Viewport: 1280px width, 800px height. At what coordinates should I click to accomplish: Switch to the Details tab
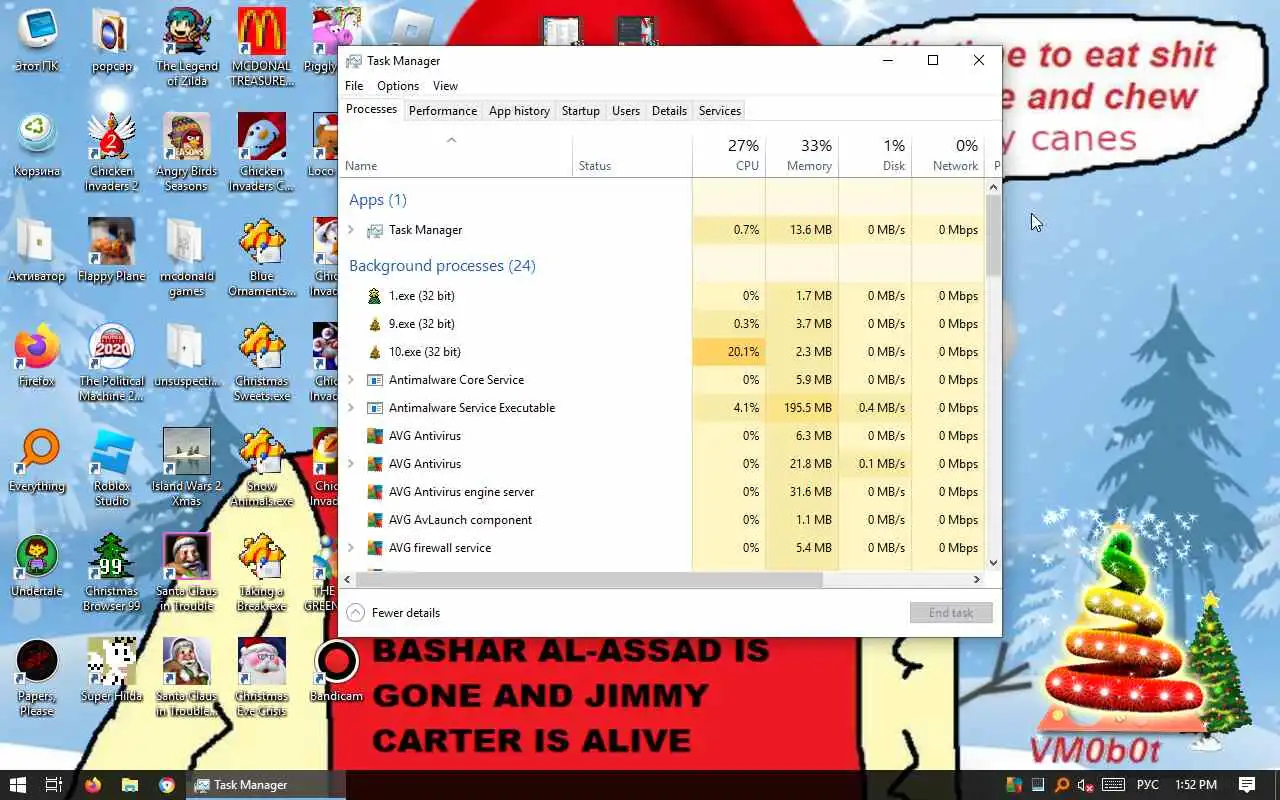click(669, 111)
